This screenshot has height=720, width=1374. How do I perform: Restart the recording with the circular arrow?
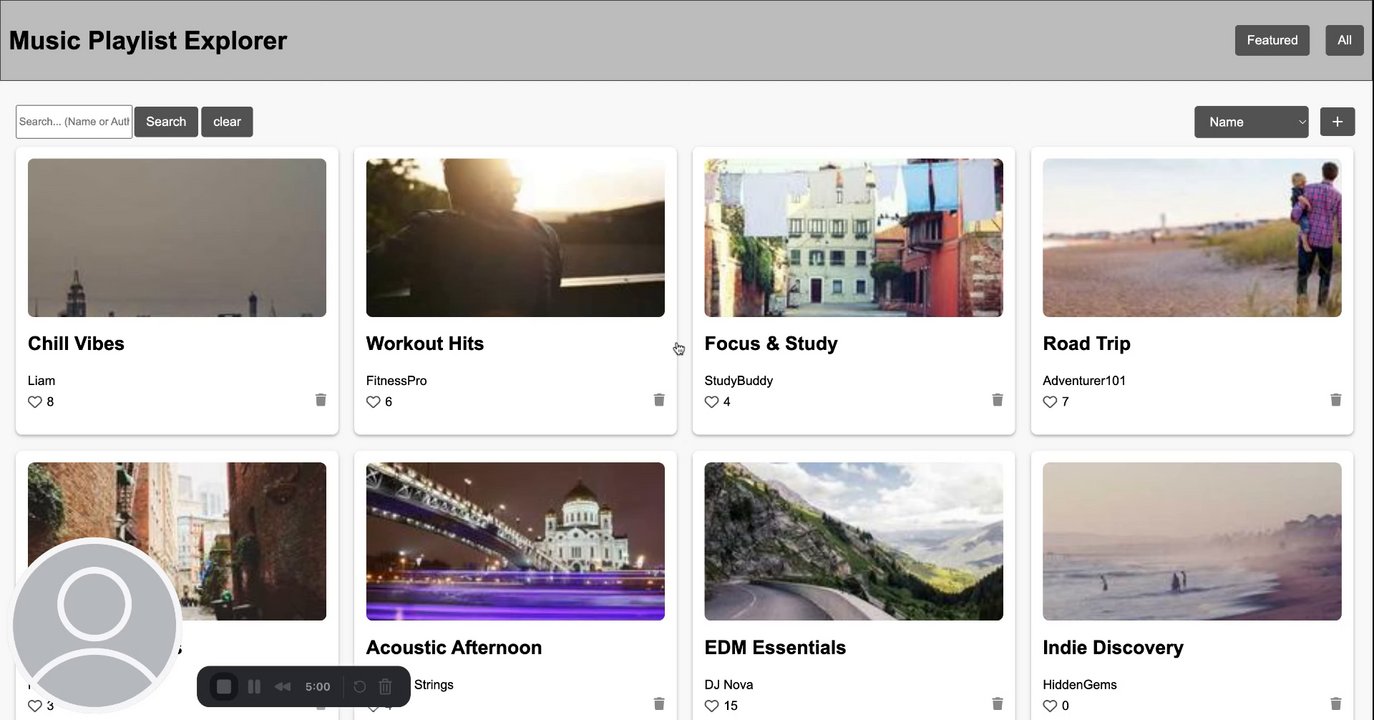coord(360,687)
